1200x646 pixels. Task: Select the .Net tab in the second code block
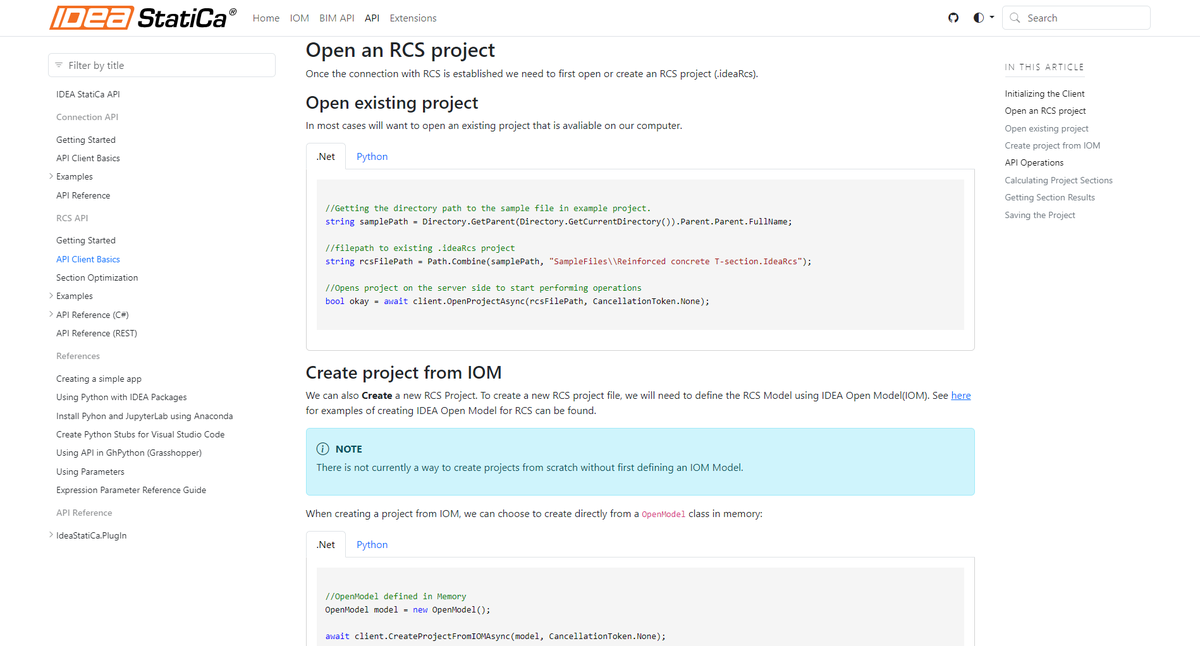325,544
